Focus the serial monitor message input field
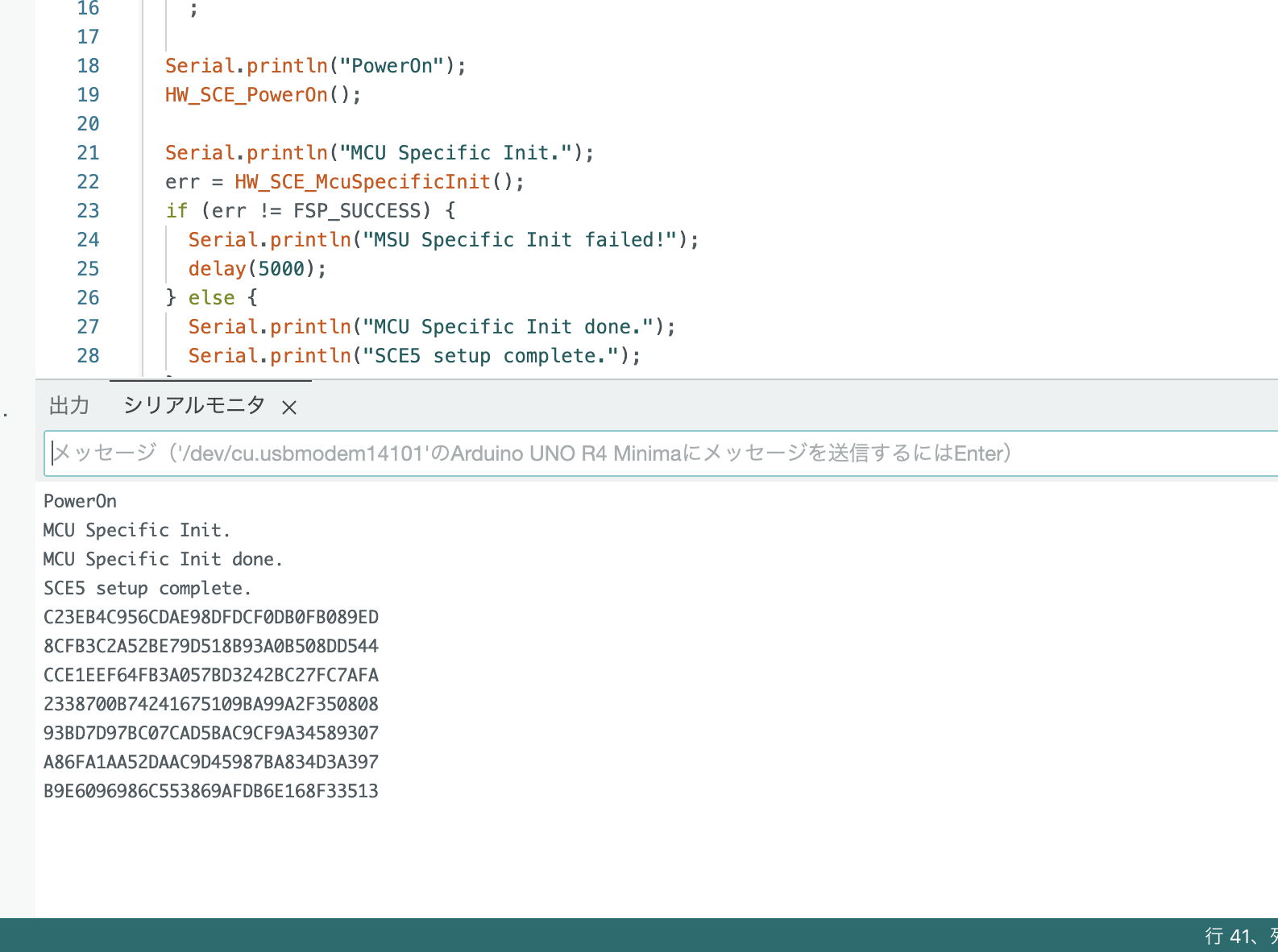Image resolution: width=1278 pixels, height=952 pixels. point(661,453)
